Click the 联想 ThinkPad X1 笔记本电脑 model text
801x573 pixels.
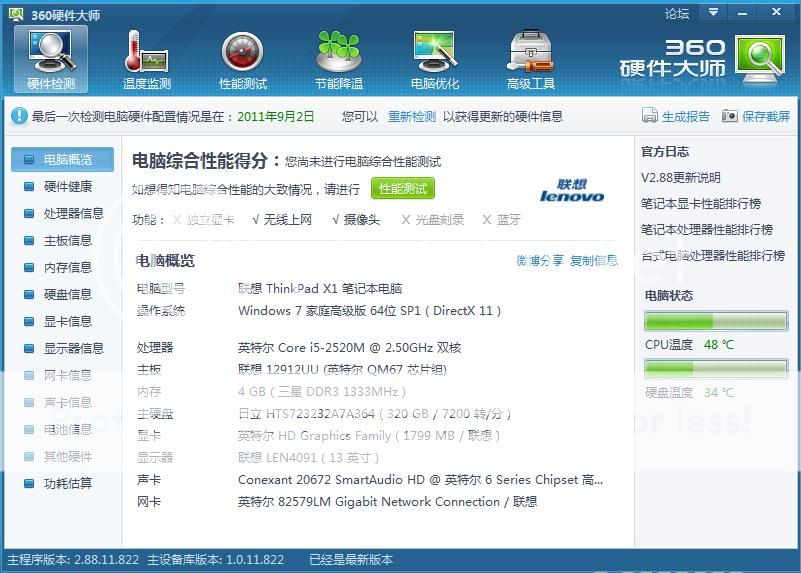tap(320, 289)
